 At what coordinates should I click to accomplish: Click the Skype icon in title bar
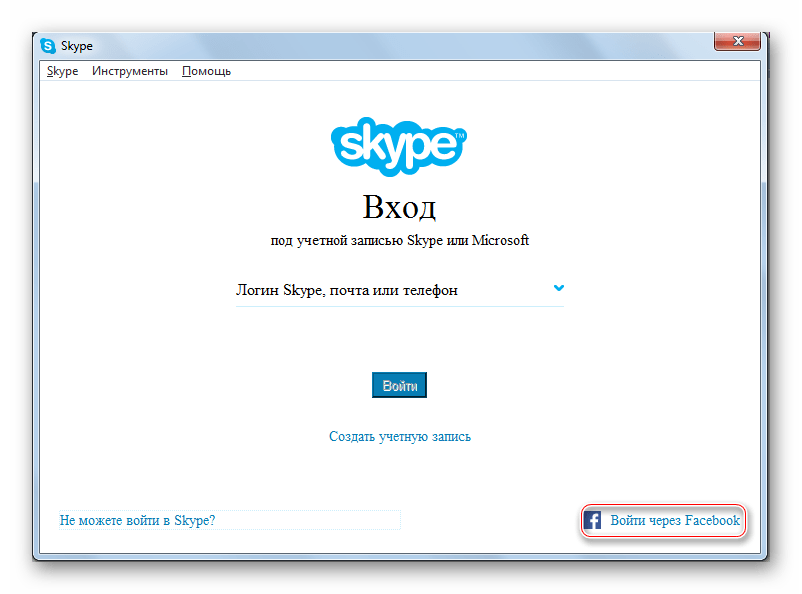48,46
